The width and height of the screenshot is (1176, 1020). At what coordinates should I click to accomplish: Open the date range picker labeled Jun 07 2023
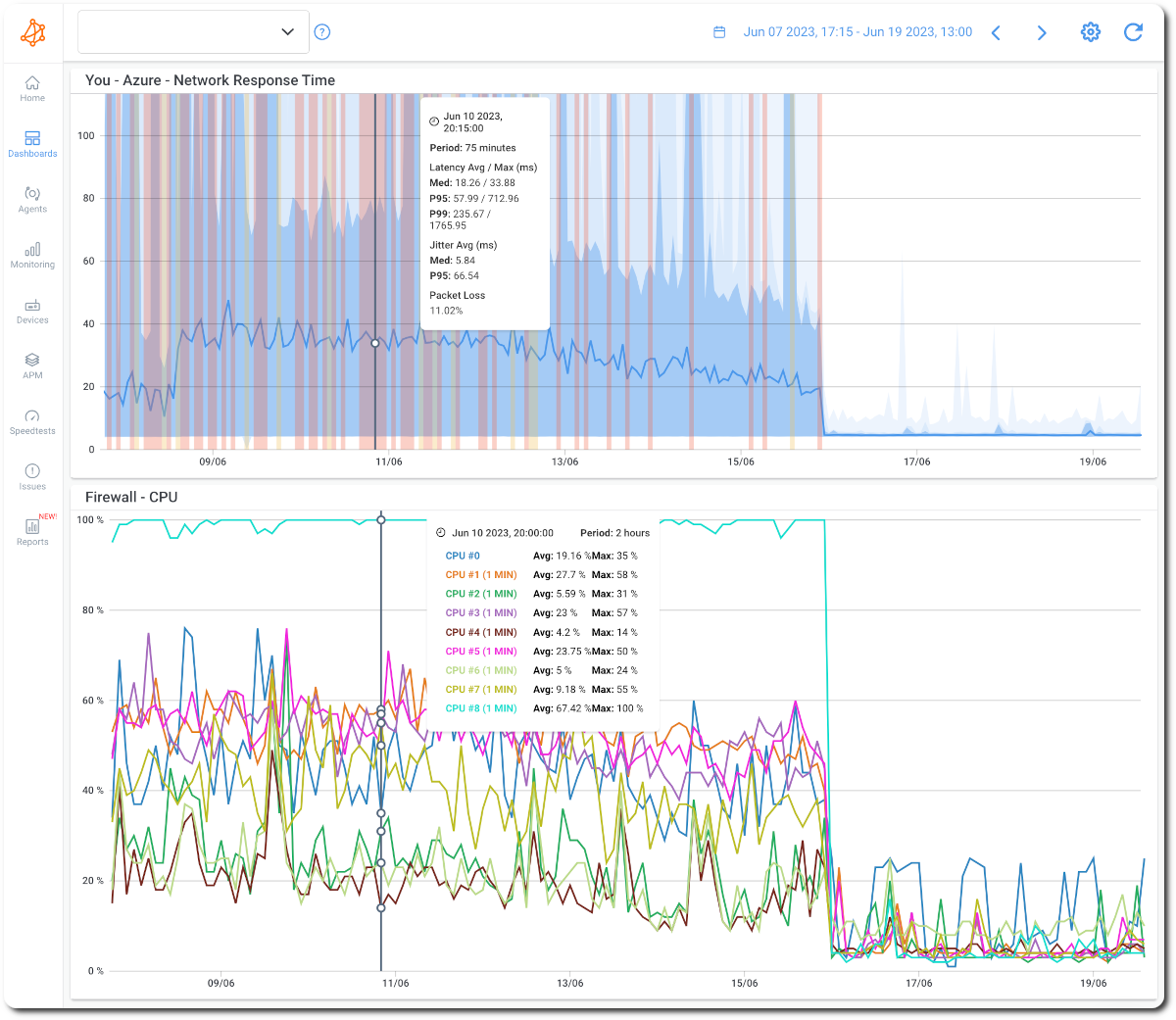(x=857, y=32)
